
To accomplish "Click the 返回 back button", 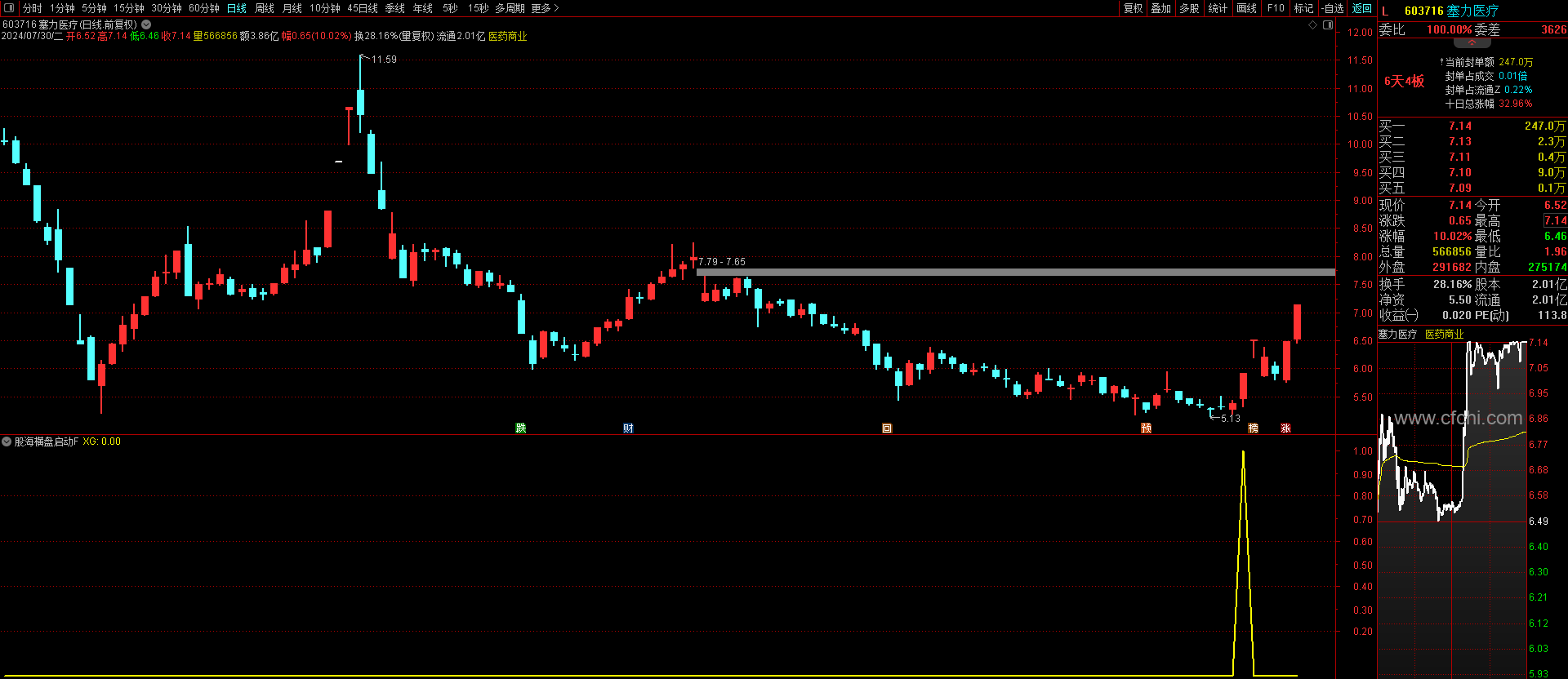I will (x=1362, y=8).
